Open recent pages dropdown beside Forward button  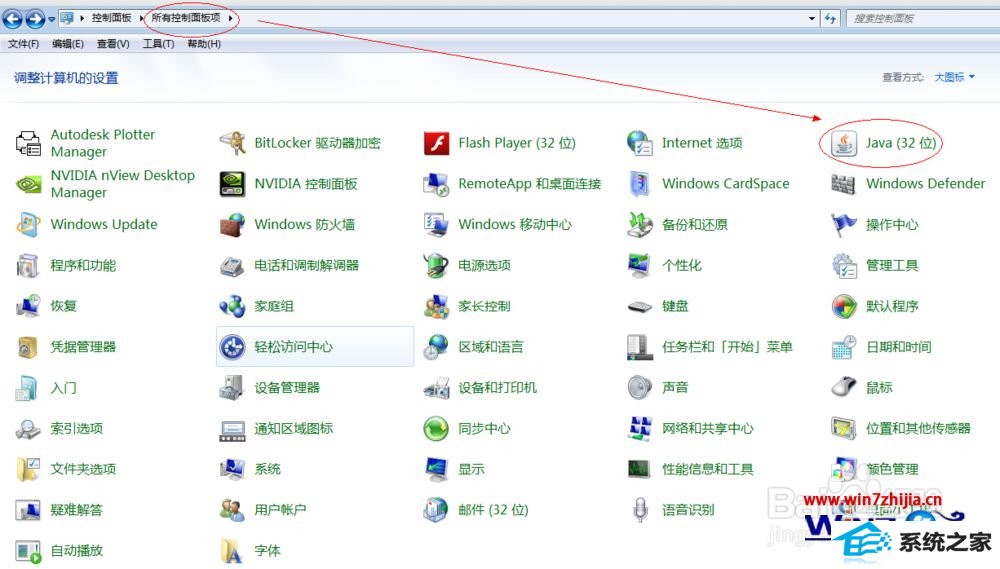(52, 19)
